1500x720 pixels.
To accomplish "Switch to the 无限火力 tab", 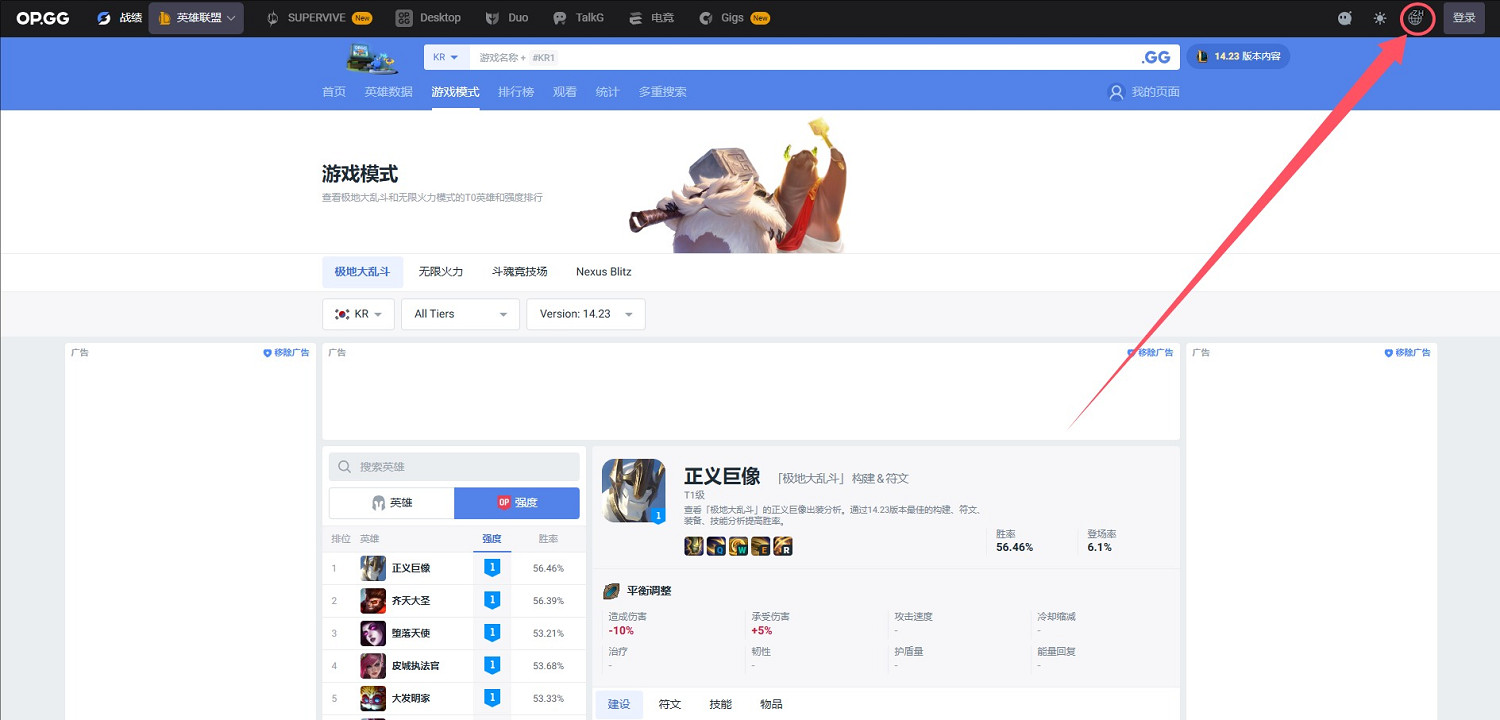I will pos(440,270).
